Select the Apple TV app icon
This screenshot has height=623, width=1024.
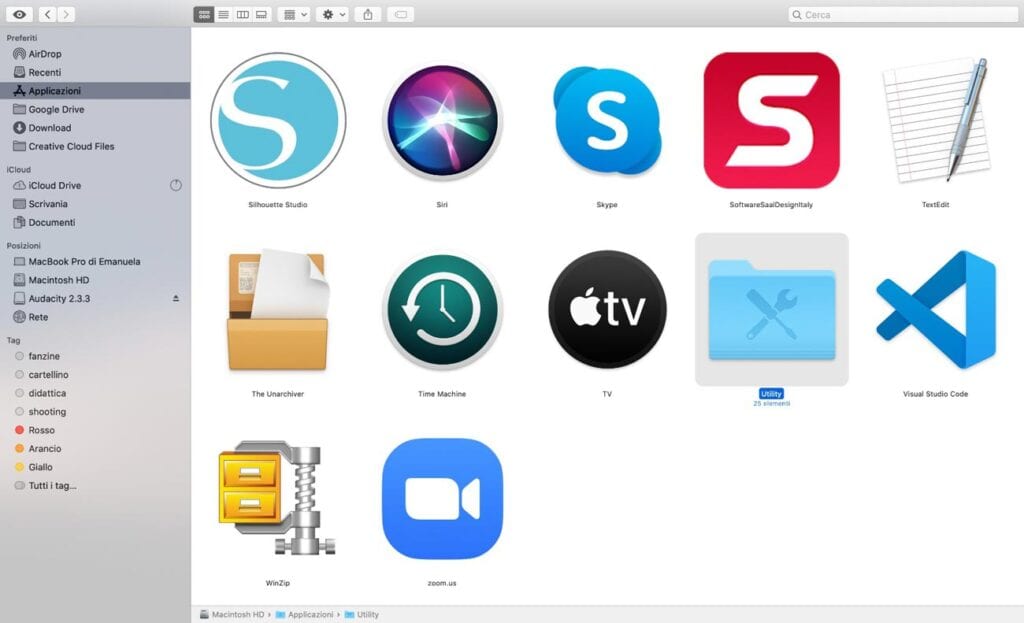coord(607,310)
